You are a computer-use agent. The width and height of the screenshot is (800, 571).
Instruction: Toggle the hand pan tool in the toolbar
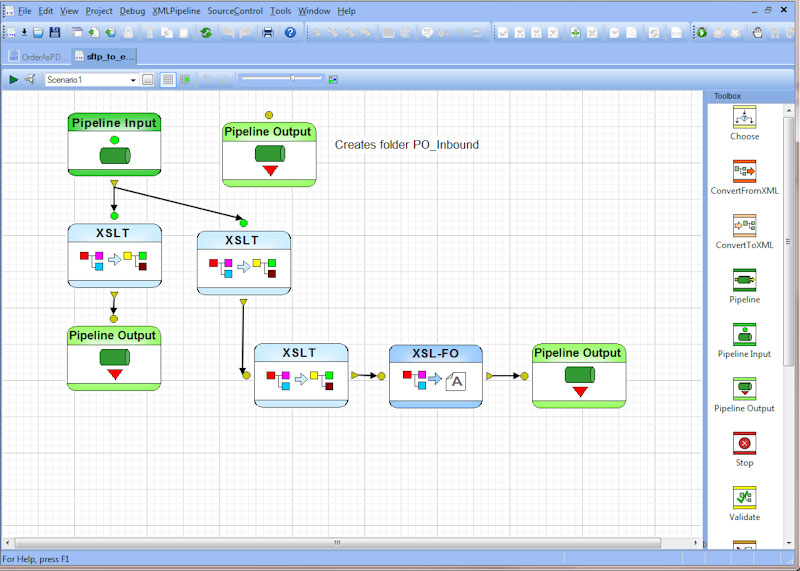coord(757,32)
